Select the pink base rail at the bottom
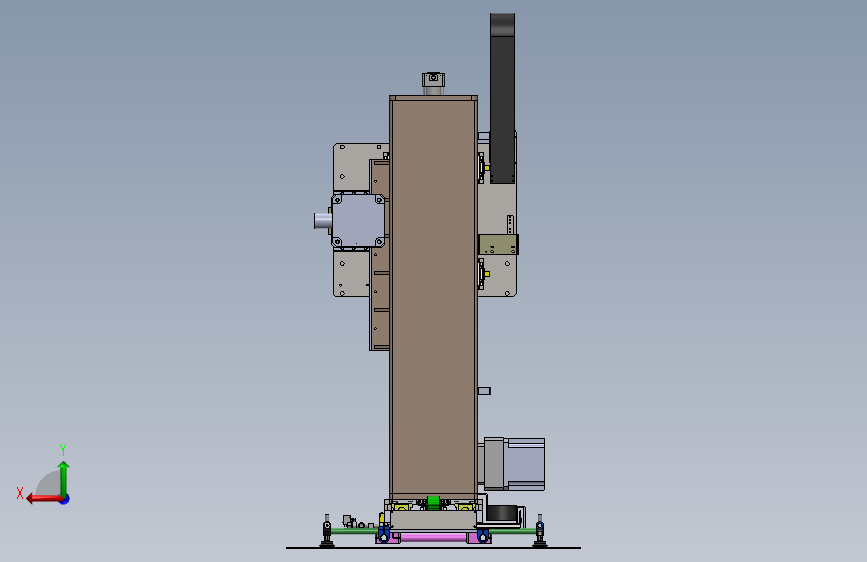 point(434,537)
